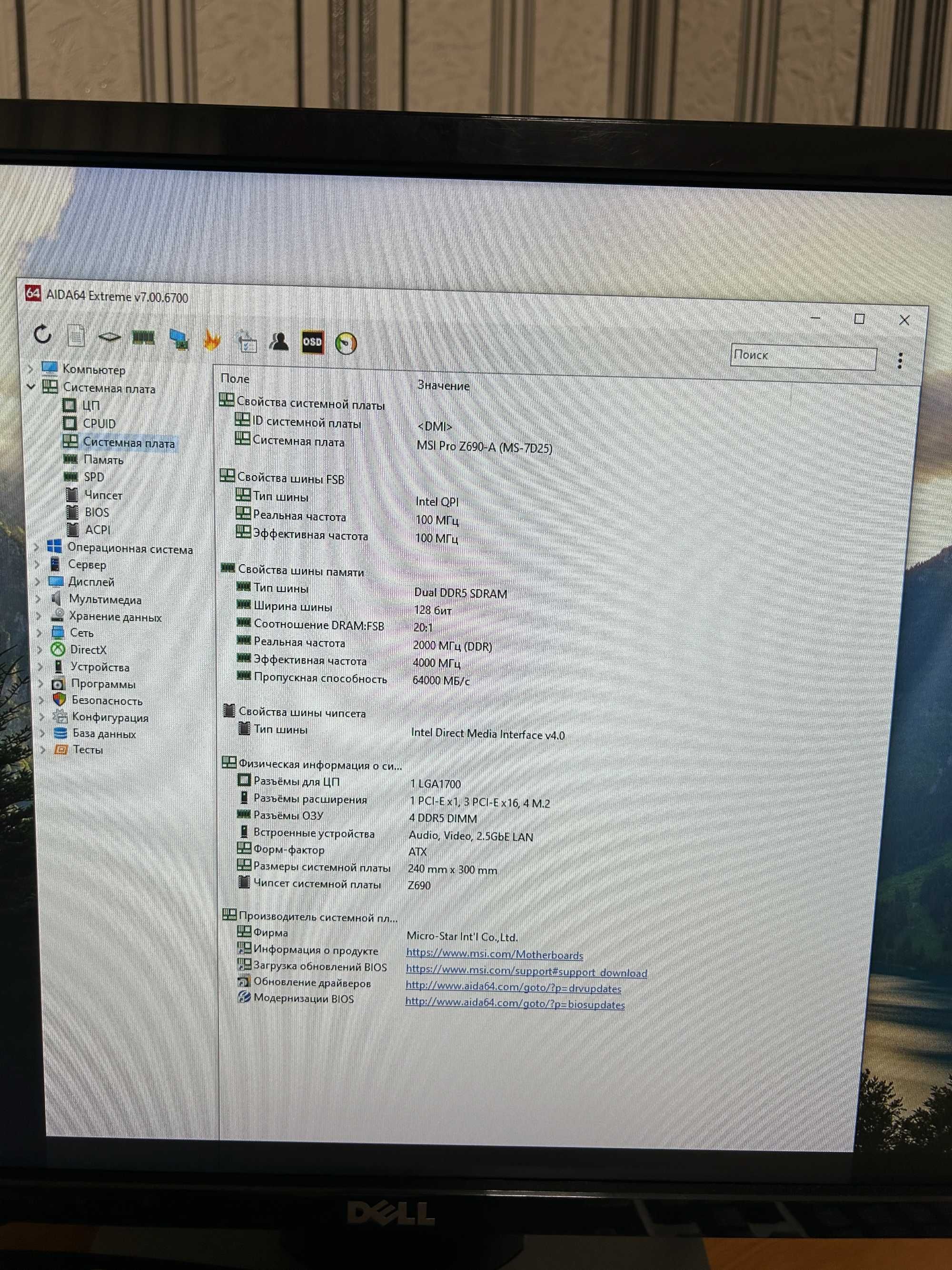The width and height of the screenshot is (952, 1270).
Task: Select Безопасность in the tree
Action: pyautogui.click(x=107, y=701)
